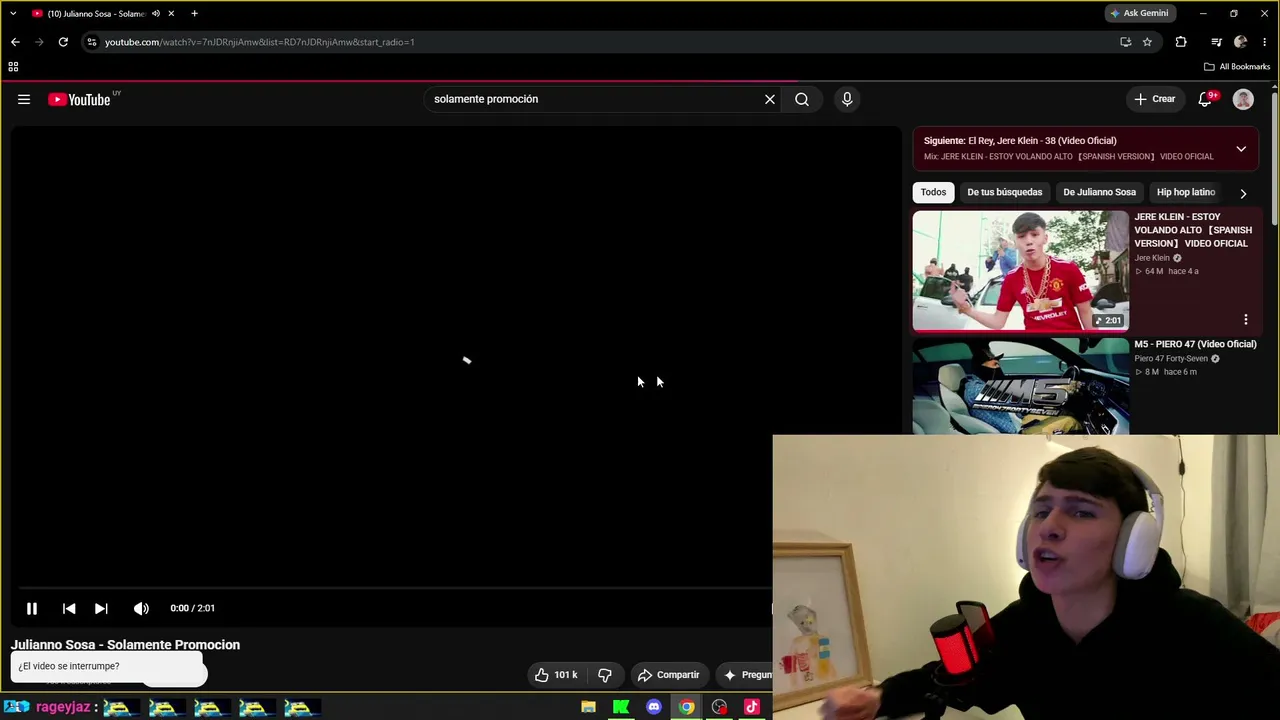The image size is (1280, 720).
Task: Click the video title Julianno Sosa - Solamente Promocion
Action: pyautogui.click(x=126, y=645)
